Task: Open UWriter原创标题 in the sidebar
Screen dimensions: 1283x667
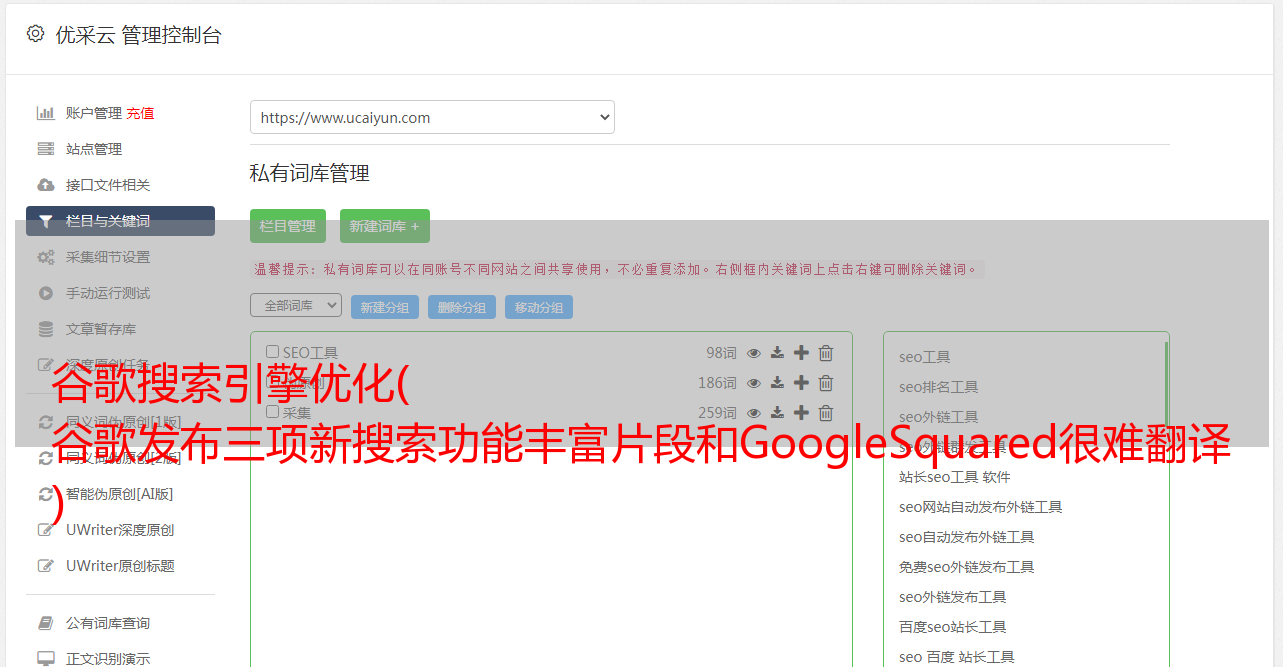Action: tap(120, 566)
